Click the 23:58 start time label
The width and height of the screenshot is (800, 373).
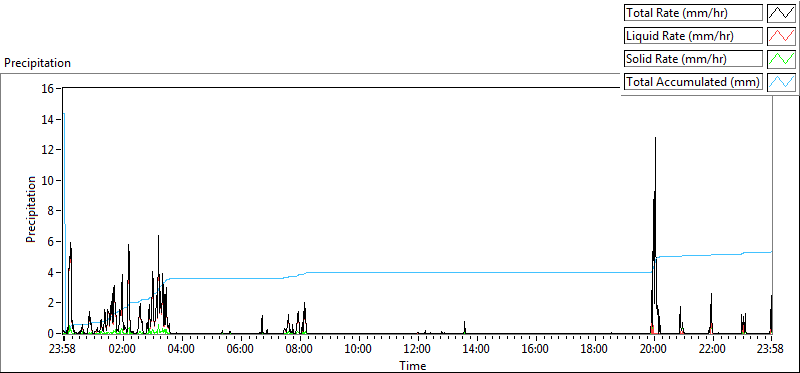coord(64,350)
